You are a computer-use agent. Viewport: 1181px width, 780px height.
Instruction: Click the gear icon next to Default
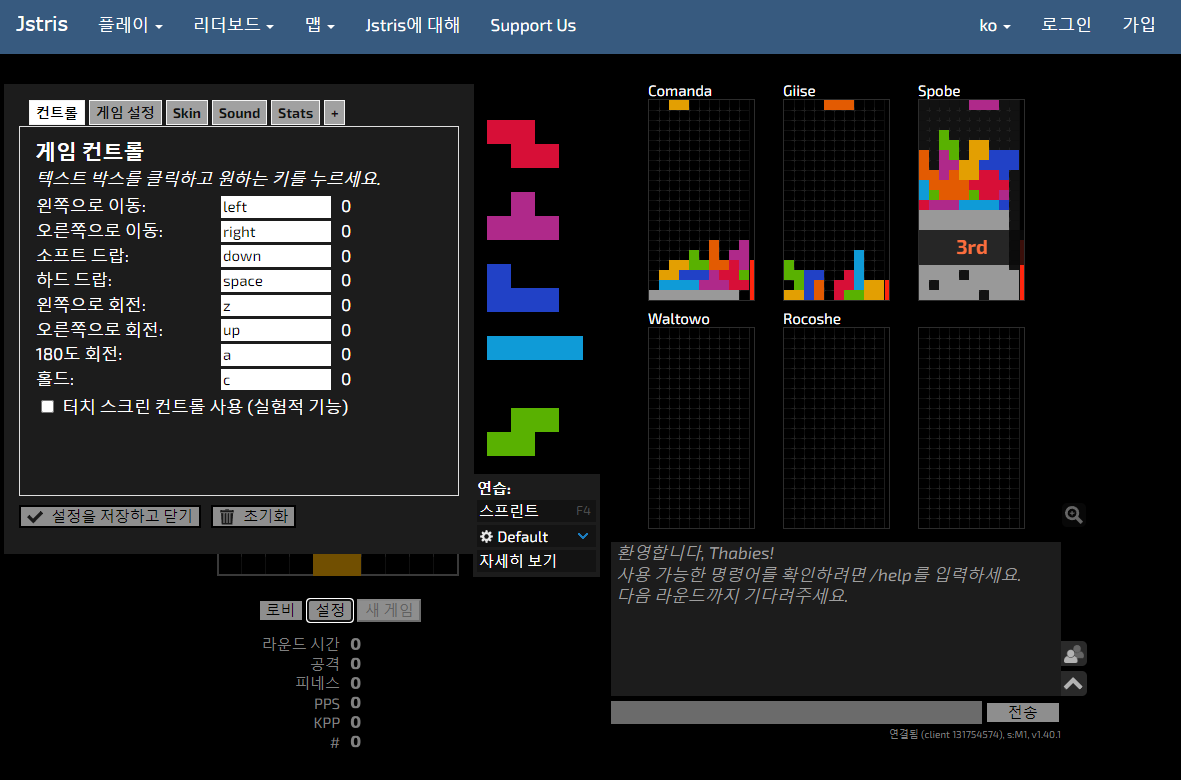coord(487,537)
